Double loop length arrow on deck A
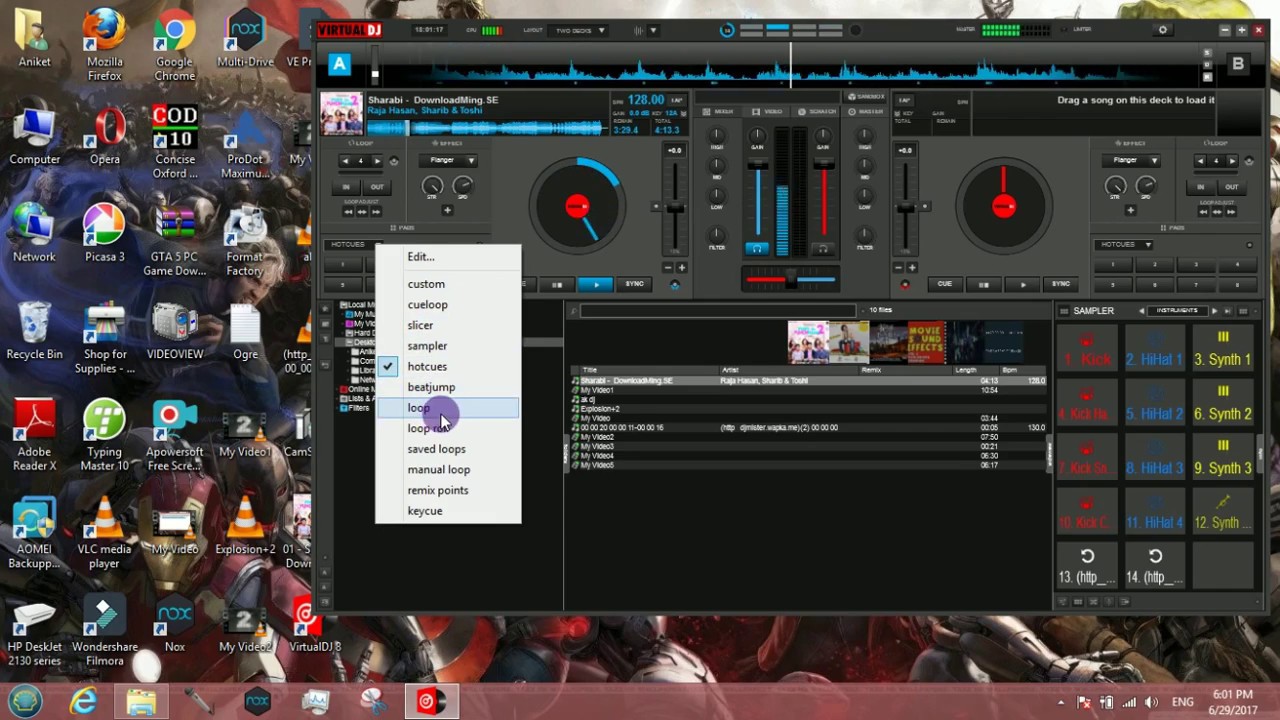 pyautogui.click(x=376, y=161)
